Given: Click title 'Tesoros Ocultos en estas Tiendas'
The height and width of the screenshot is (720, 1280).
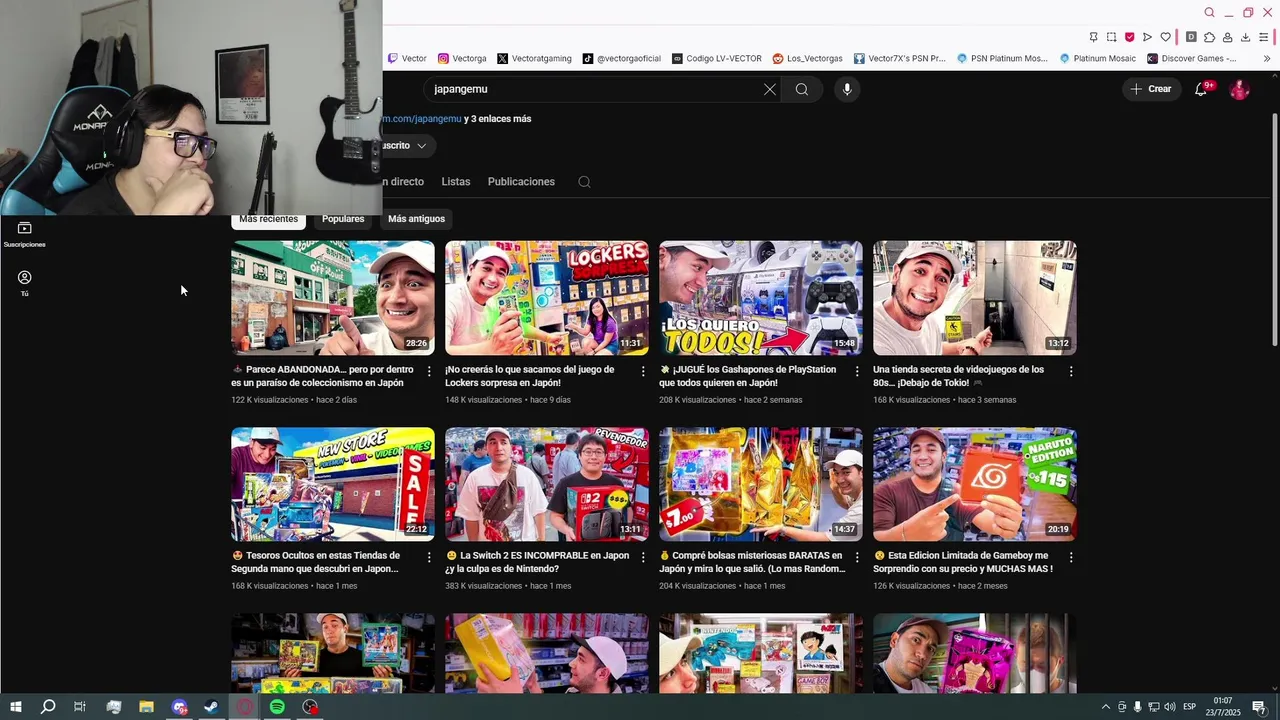Looking at the screenshot, I should (316, 562).
